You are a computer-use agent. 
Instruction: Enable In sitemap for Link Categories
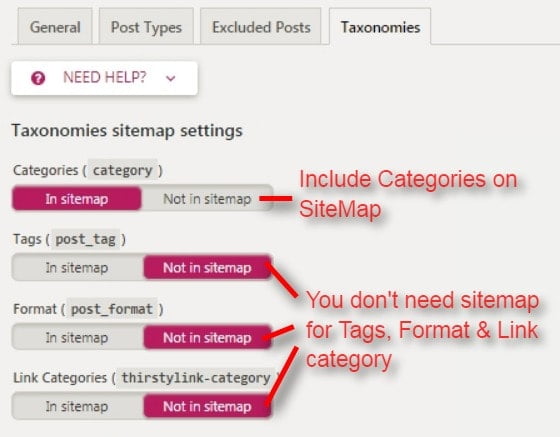[x=78, y=406]
